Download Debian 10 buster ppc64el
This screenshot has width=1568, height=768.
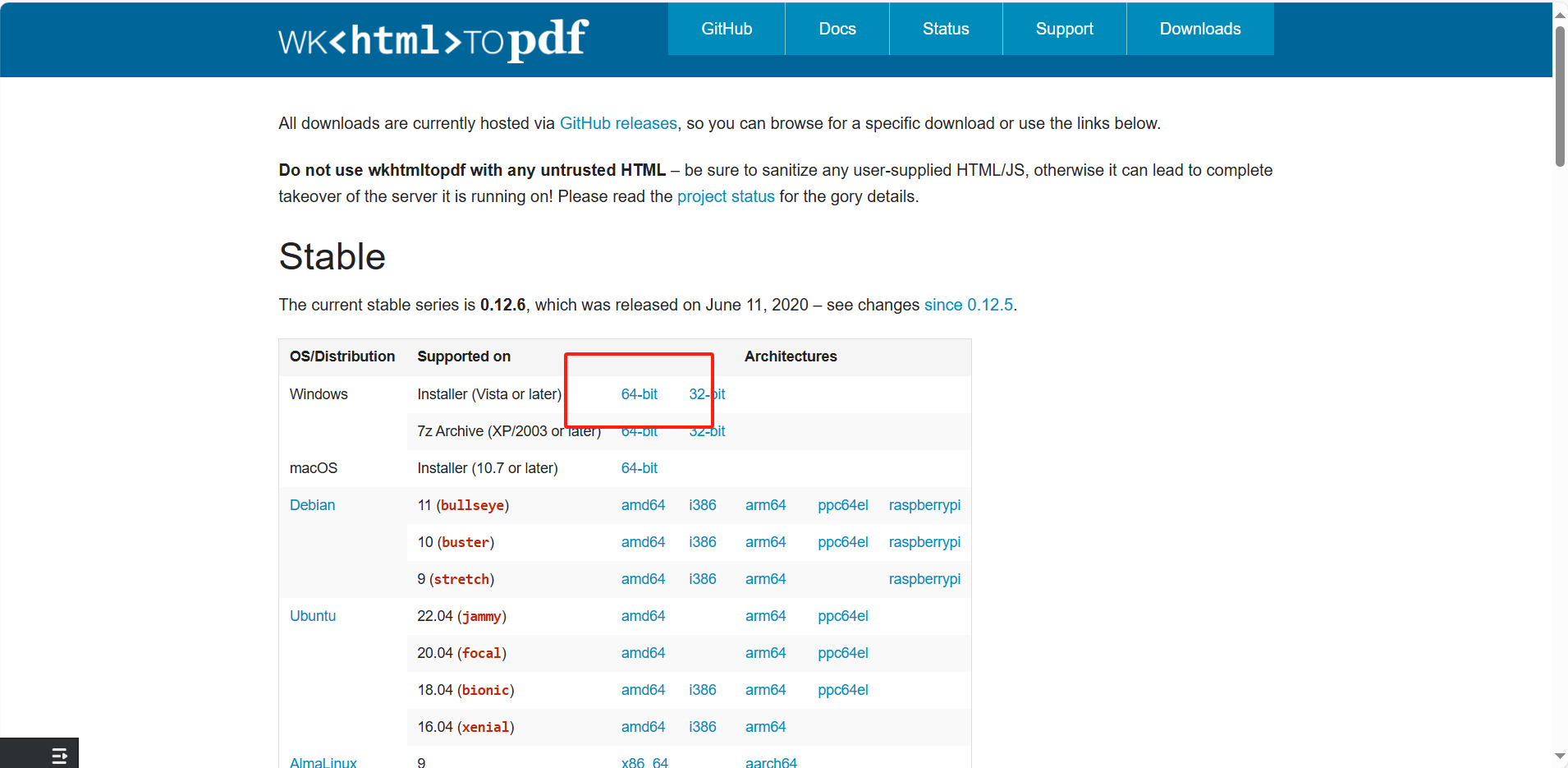click(843, 542)
